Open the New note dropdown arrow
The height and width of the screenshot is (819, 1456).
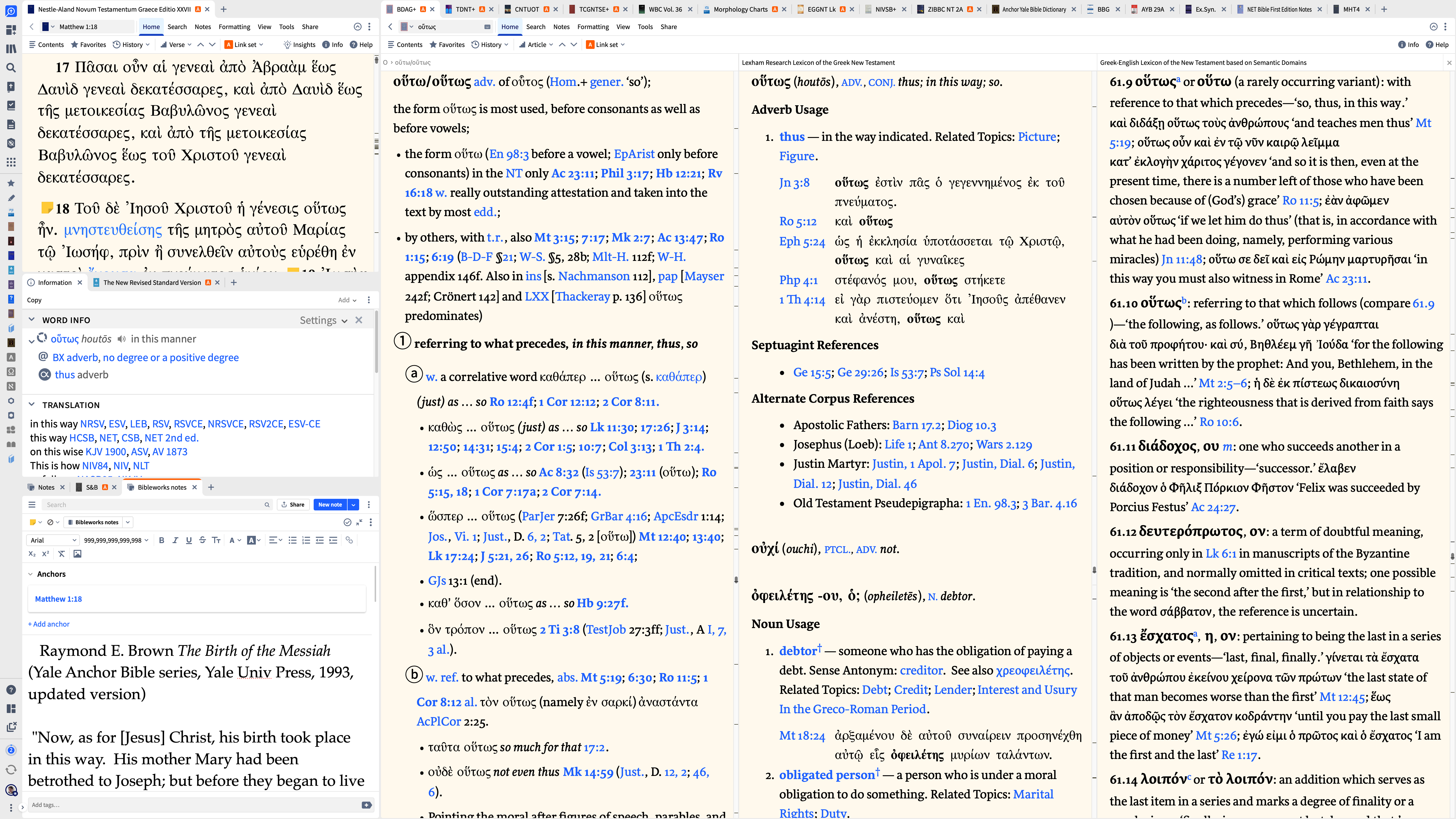point(353,505)
